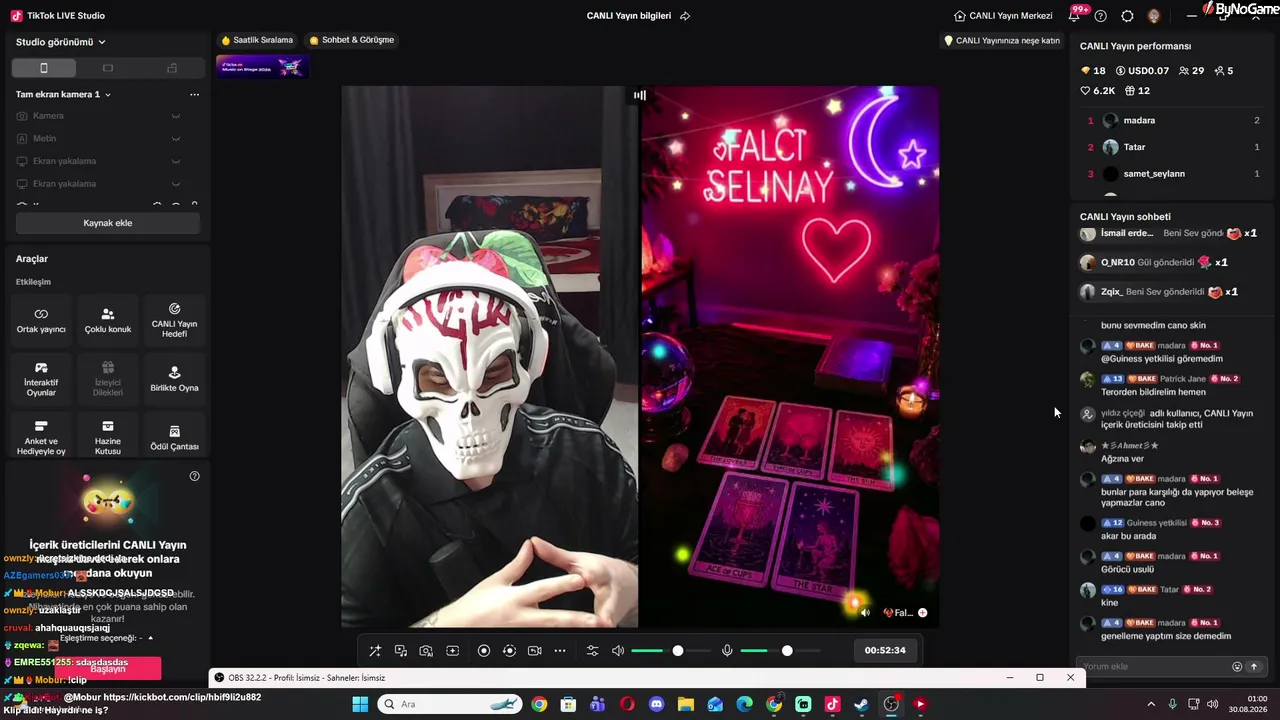Click the banner thumbnail under Saatlik Sıralama
Image resolution: width=1280 pixels, height=720 pixels.
click(x=262, y=67)
